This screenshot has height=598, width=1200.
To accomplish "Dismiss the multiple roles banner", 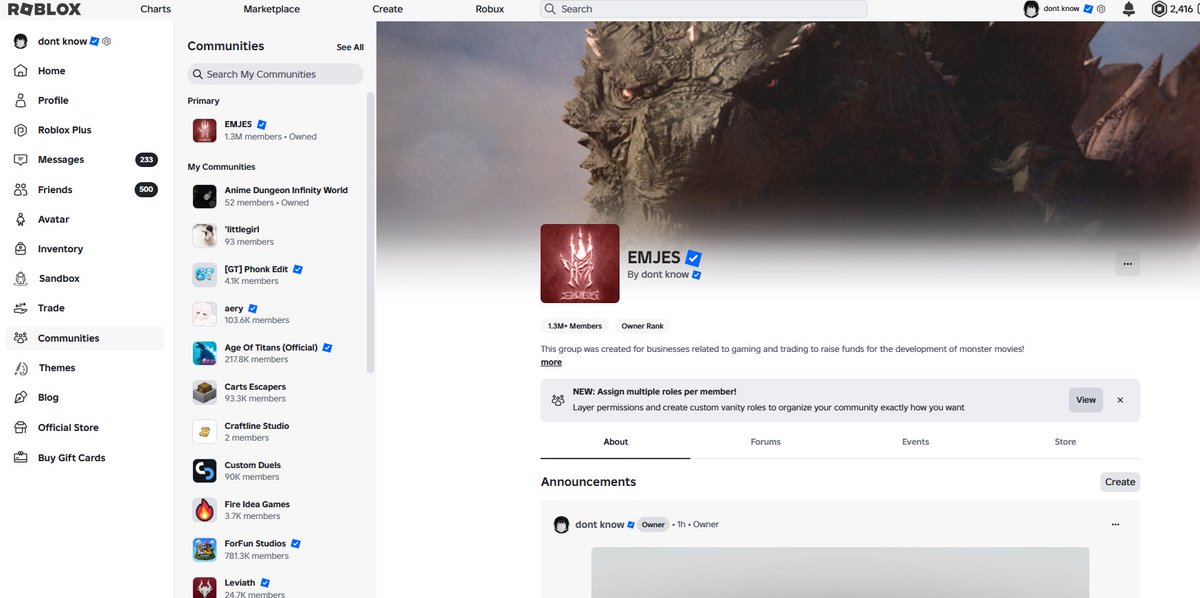I will click(1120, 400).
